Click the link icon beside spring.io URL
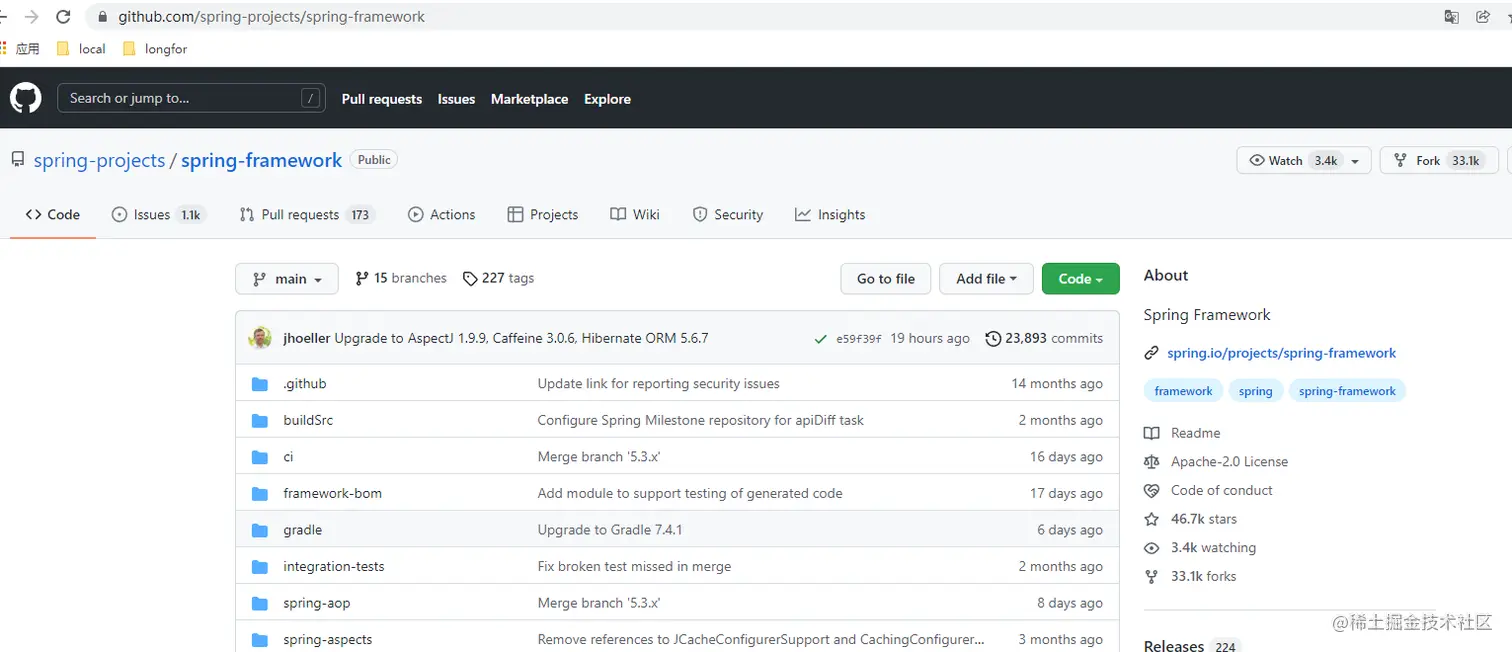The height and width of the screenshot is (652, 1512). click(x=1151, y=353)
